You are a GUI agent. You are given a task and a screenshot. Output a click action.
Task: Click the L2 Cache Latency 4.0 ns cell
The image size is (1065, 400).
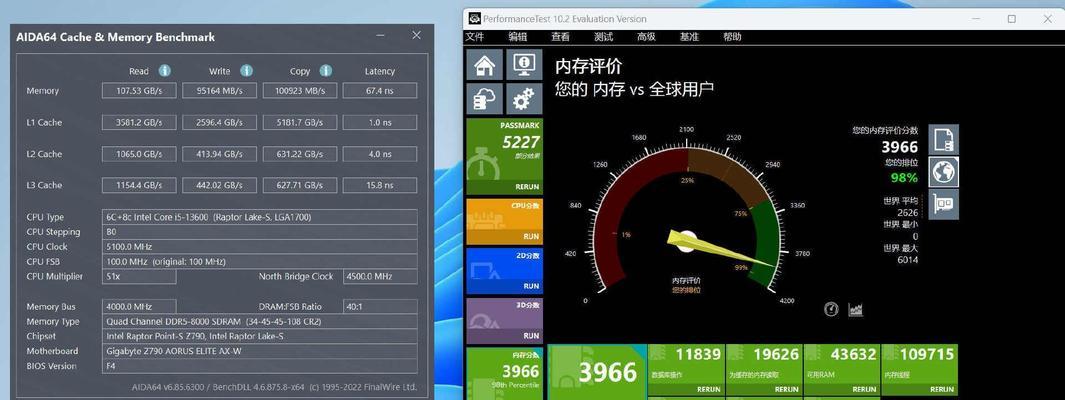380,153
